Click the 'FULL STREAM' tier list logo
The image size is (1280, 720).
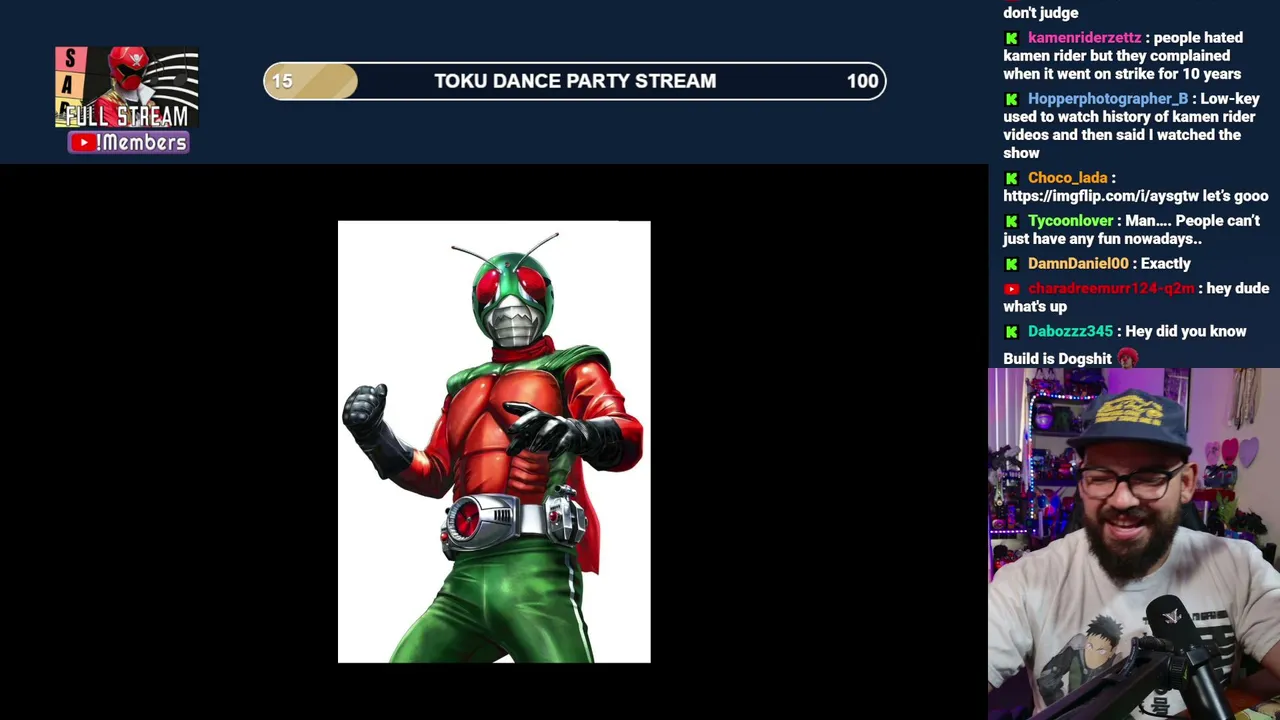[x=127, y=88]
